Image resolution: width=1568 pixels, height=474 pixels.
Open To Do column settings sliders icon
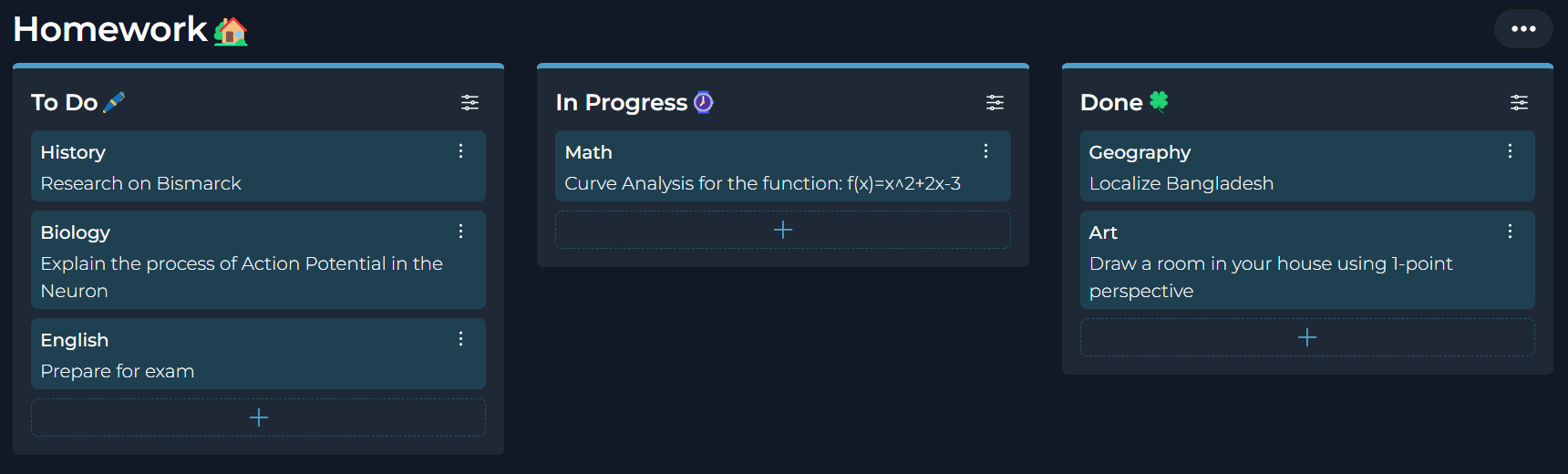click(469, 102)
